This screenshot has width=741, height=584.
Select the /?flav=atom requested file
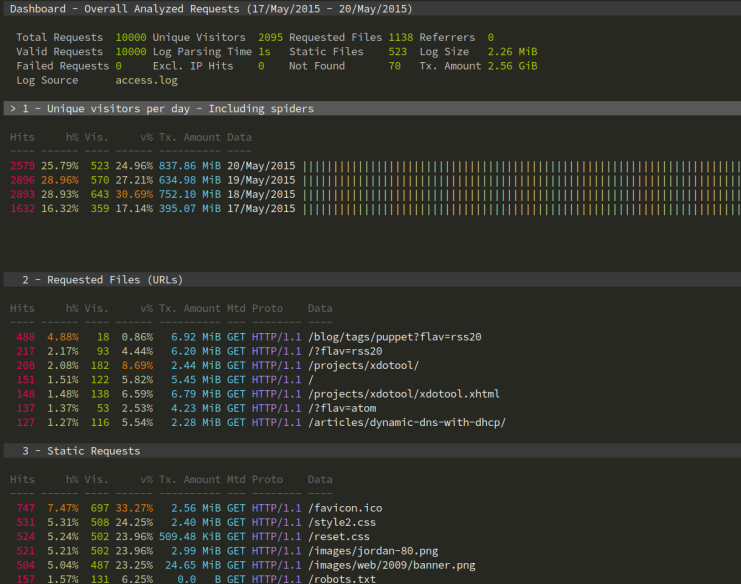344,408
